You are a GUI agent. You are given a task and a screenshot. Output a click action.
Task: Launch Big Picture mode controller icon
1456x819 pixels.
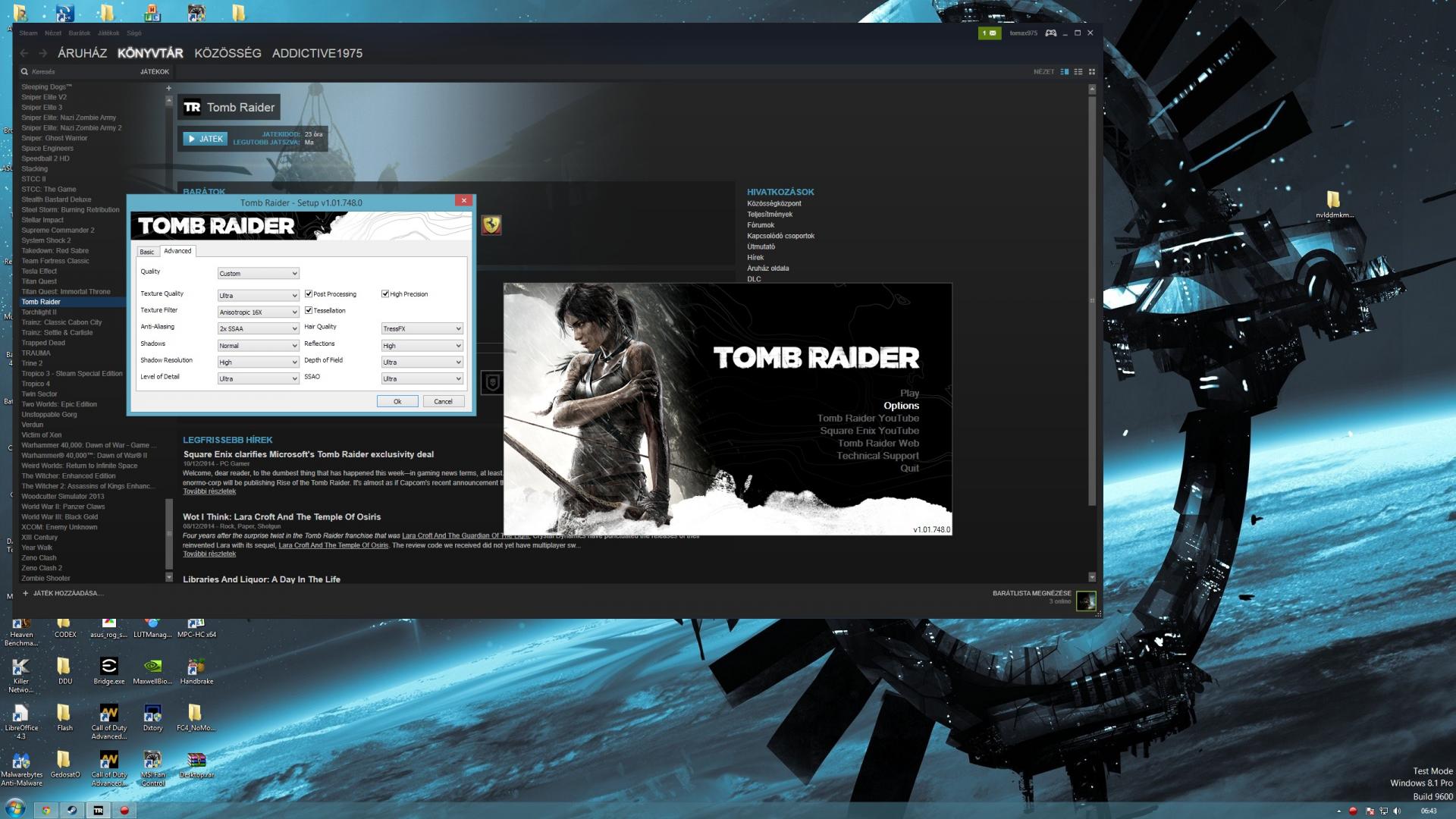click(1051, 33)
